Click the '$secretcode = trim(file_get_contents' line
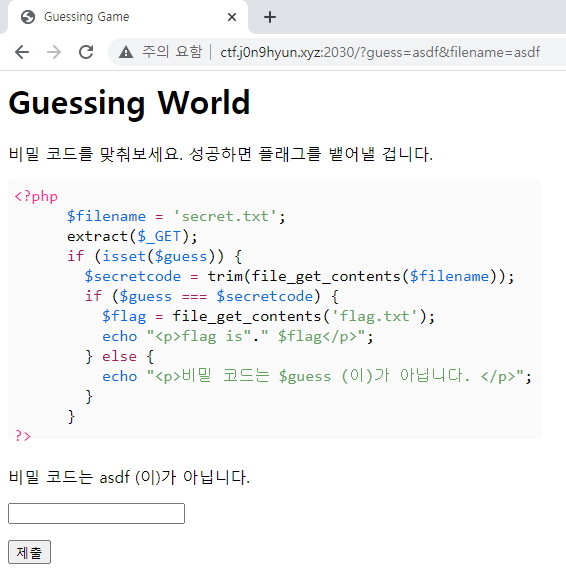The image size is (566, 581). [300, 276]
